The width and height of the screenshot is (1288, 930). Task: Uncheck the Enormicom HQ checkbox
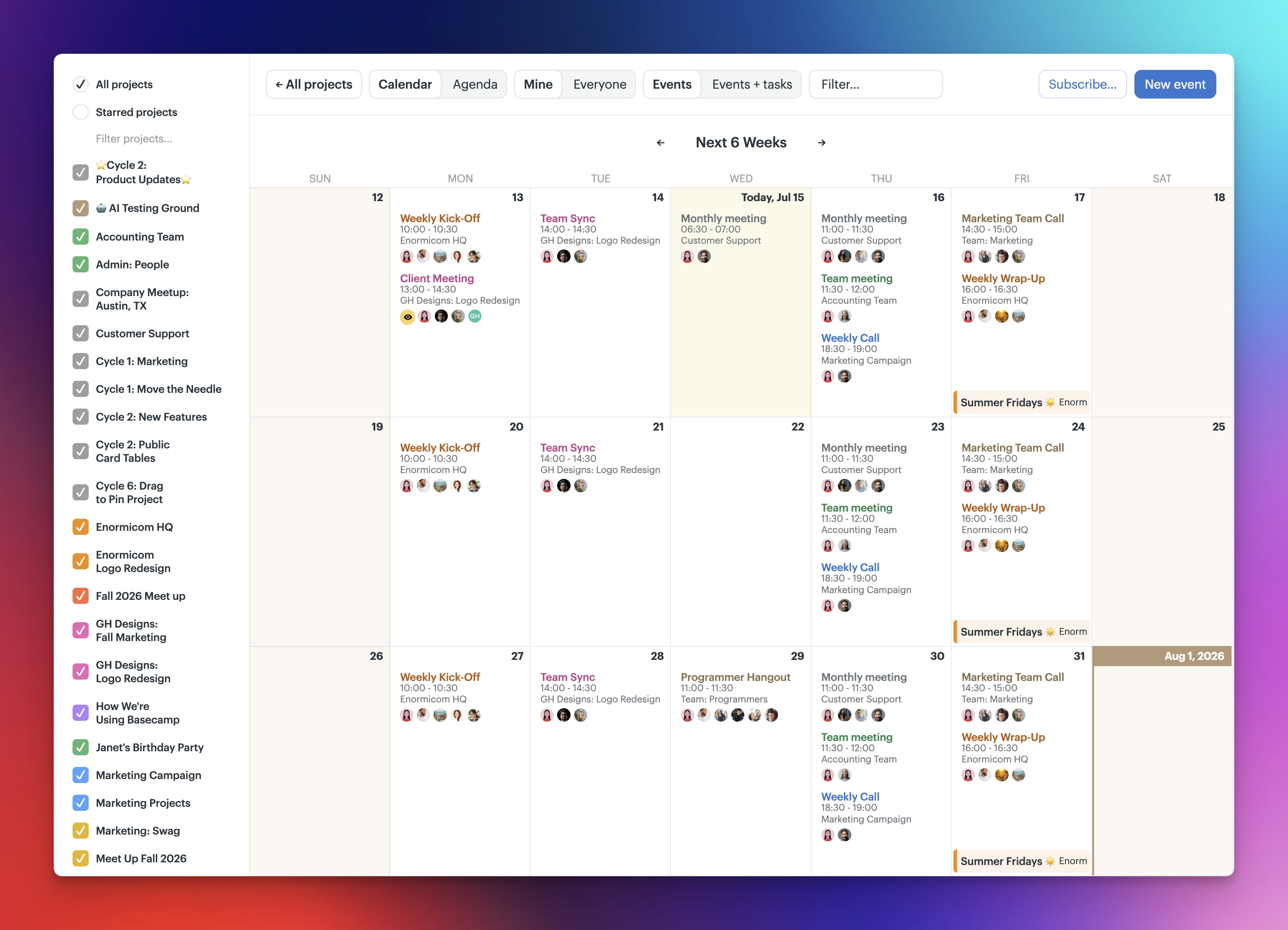(x=81, y=527)
